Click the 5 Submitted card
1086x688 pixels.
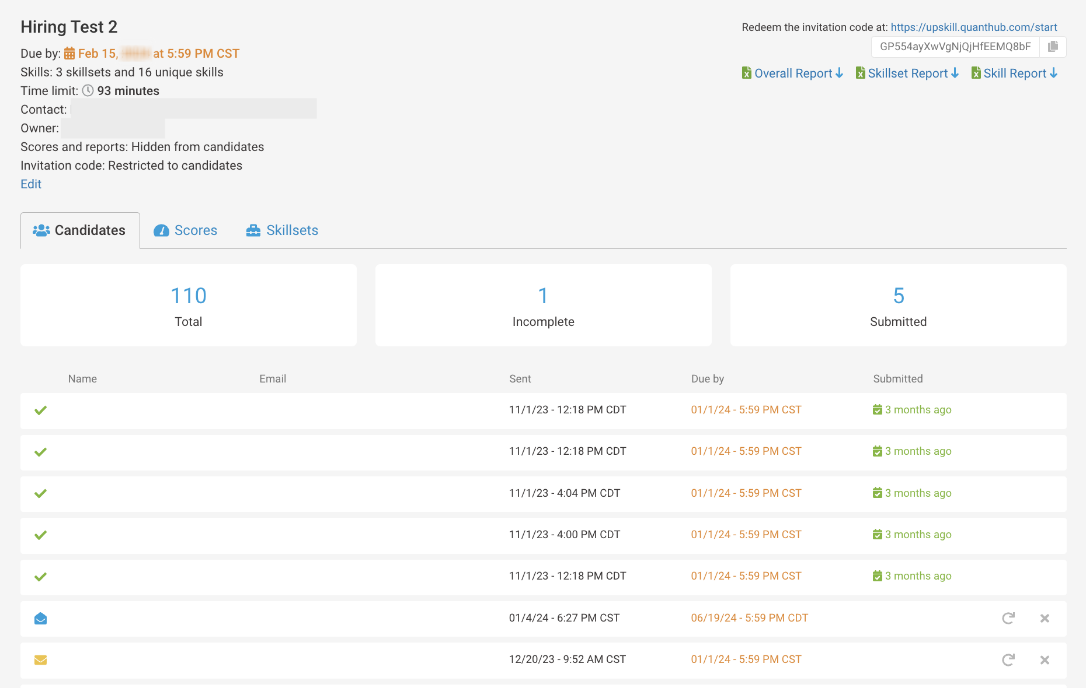[x=898, y=305]
